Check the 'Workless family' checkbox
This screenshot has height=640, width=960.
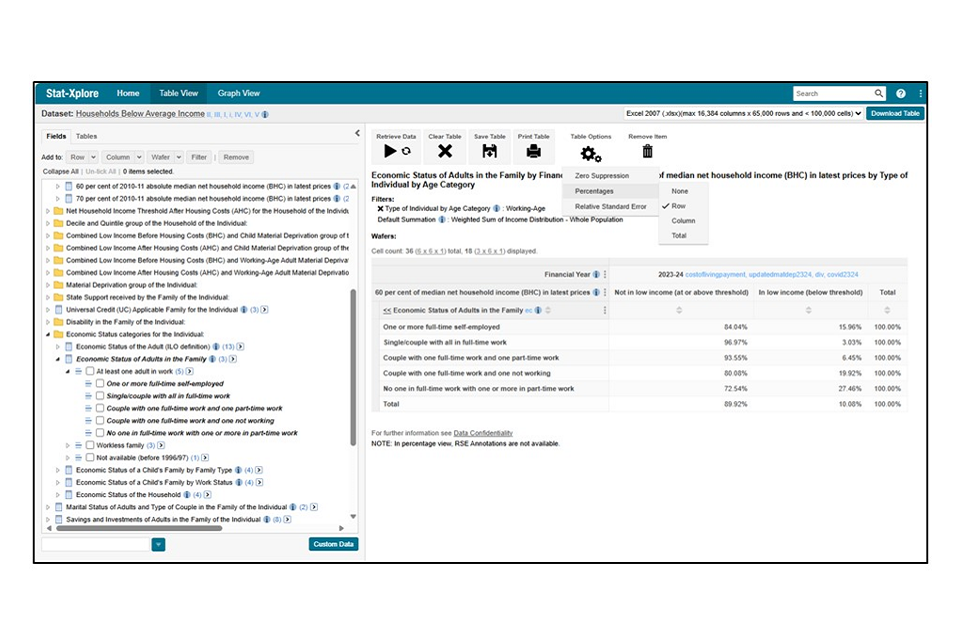click(90, 445)
